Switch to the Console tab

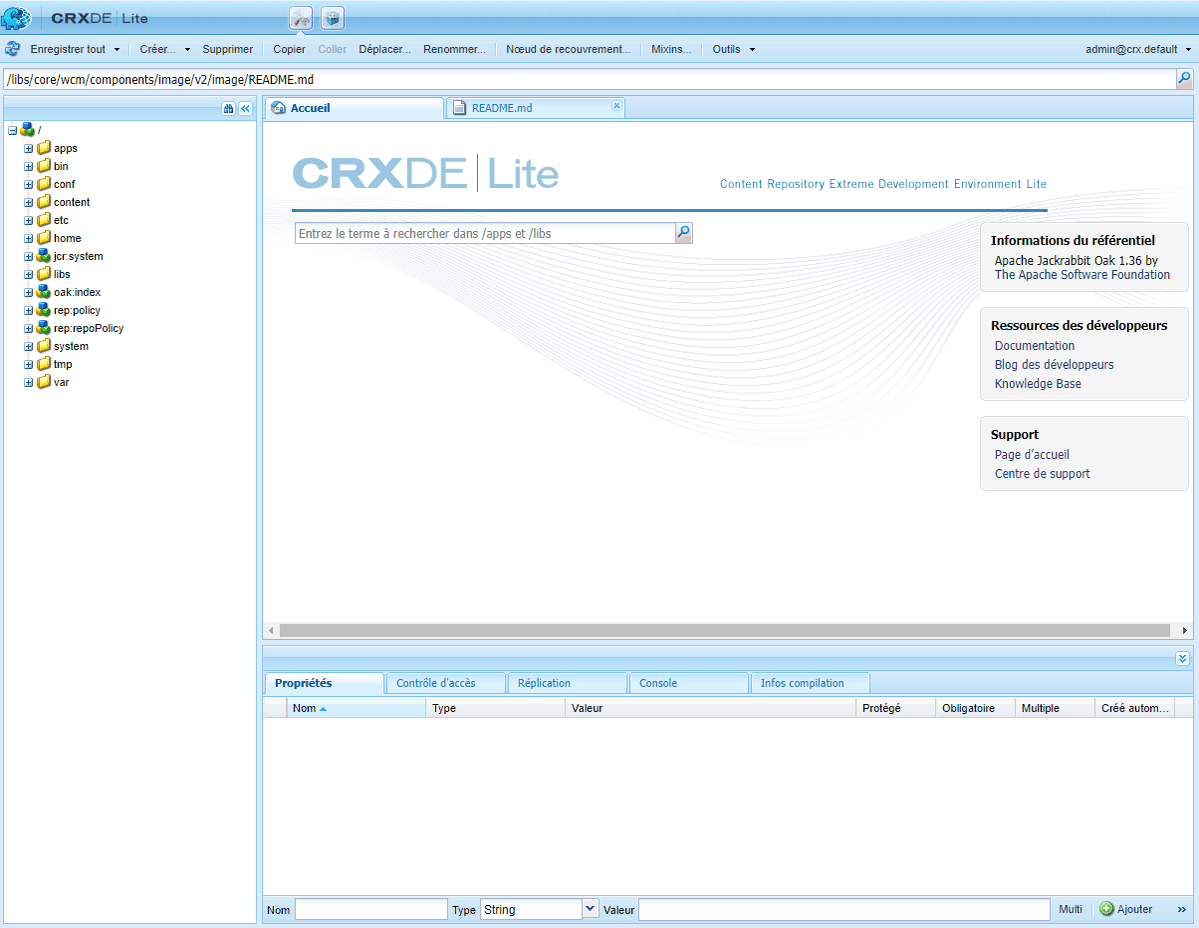click(687, 682)
